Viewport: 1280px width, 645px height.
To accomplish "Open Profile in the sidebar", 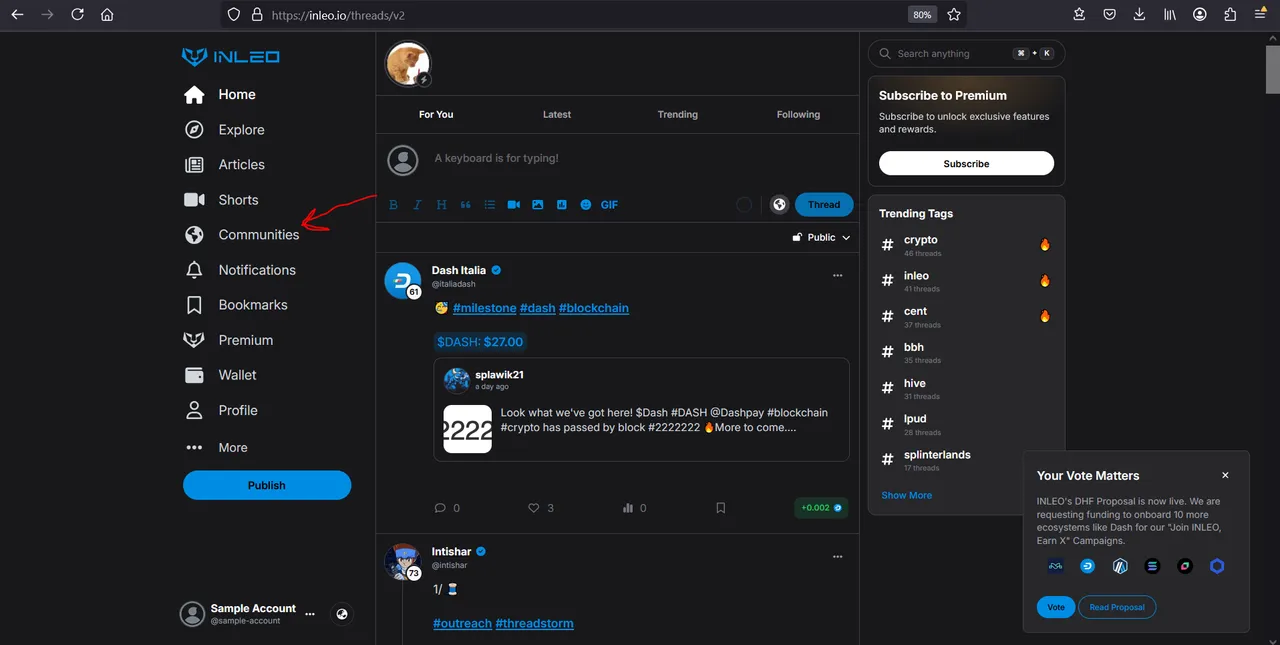I will [220, 411].
